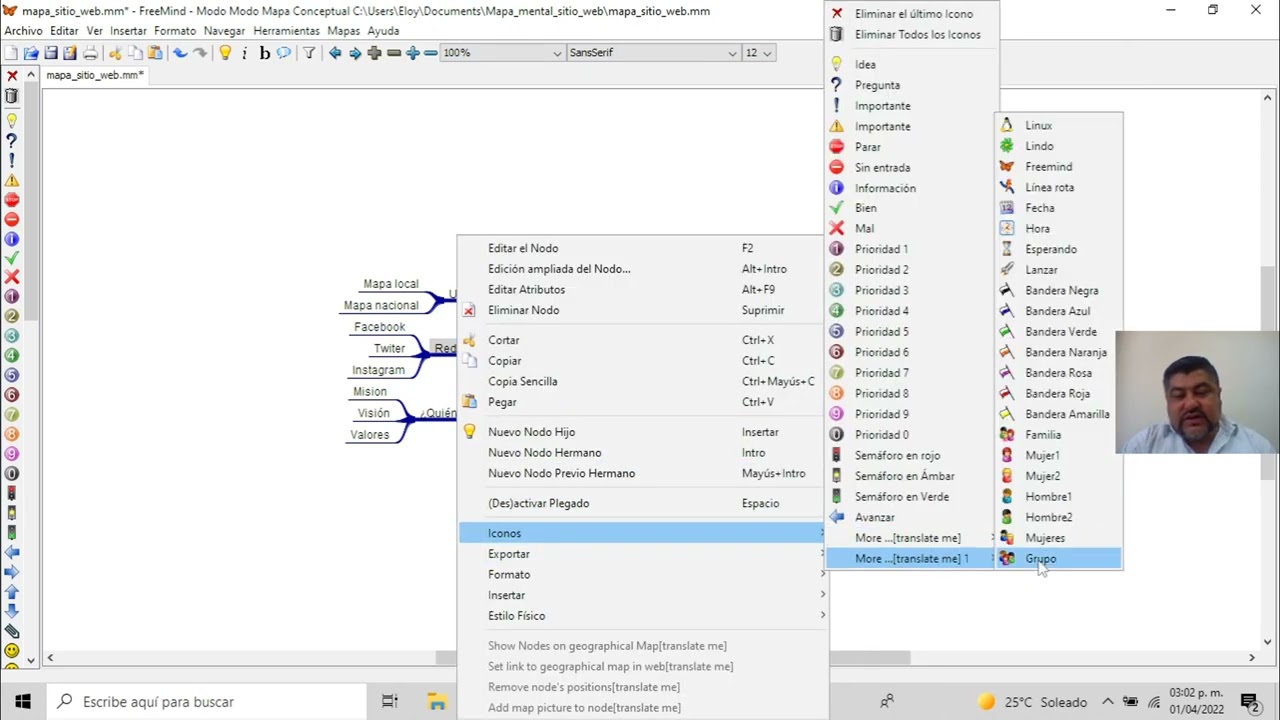
Task: Save the map using the diskette icon
Action: click(x=51, y=53)
